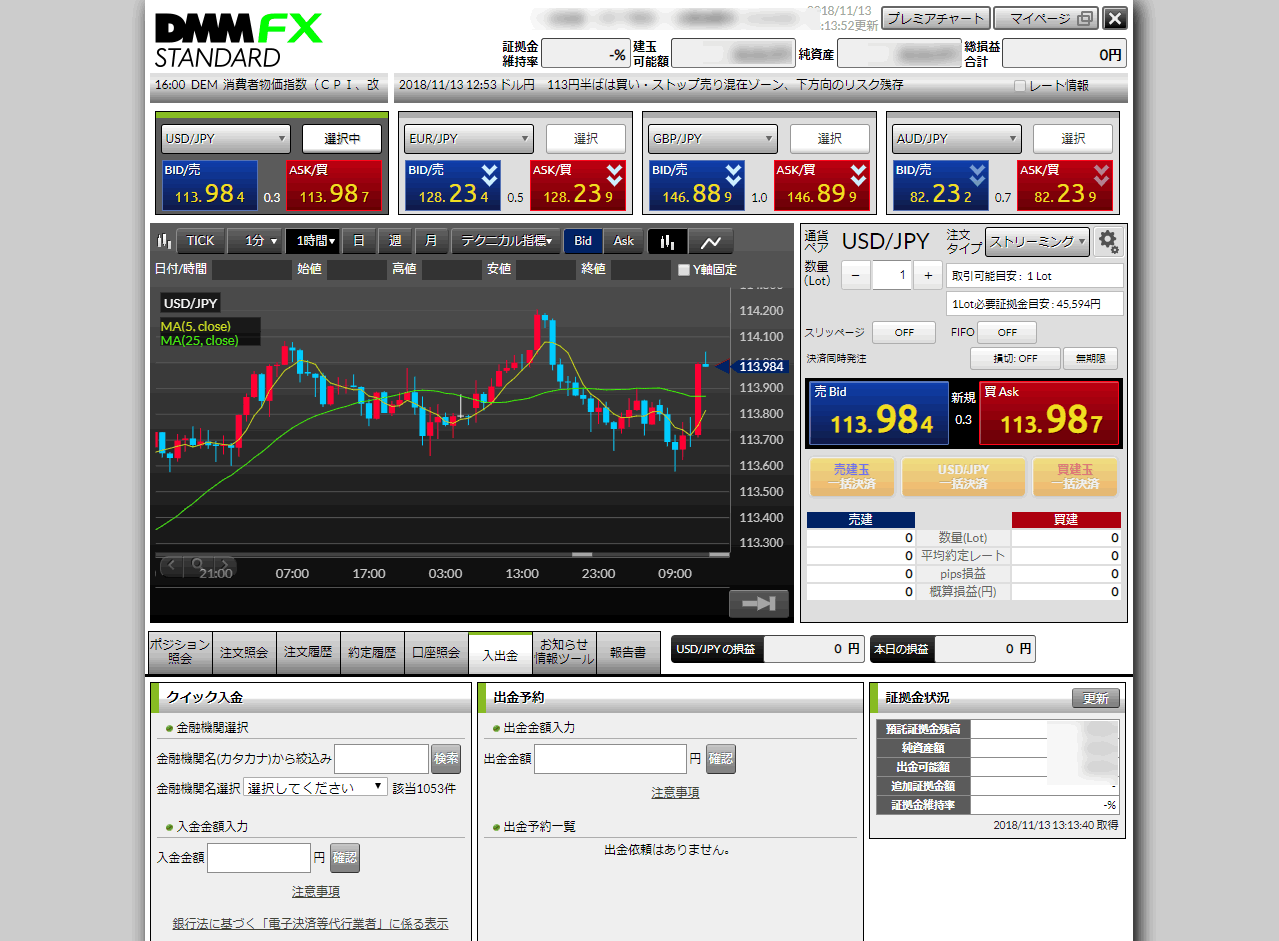Open the お知らせ情報ツール tab
The image size is (1279, 941).
pos(564,653)
